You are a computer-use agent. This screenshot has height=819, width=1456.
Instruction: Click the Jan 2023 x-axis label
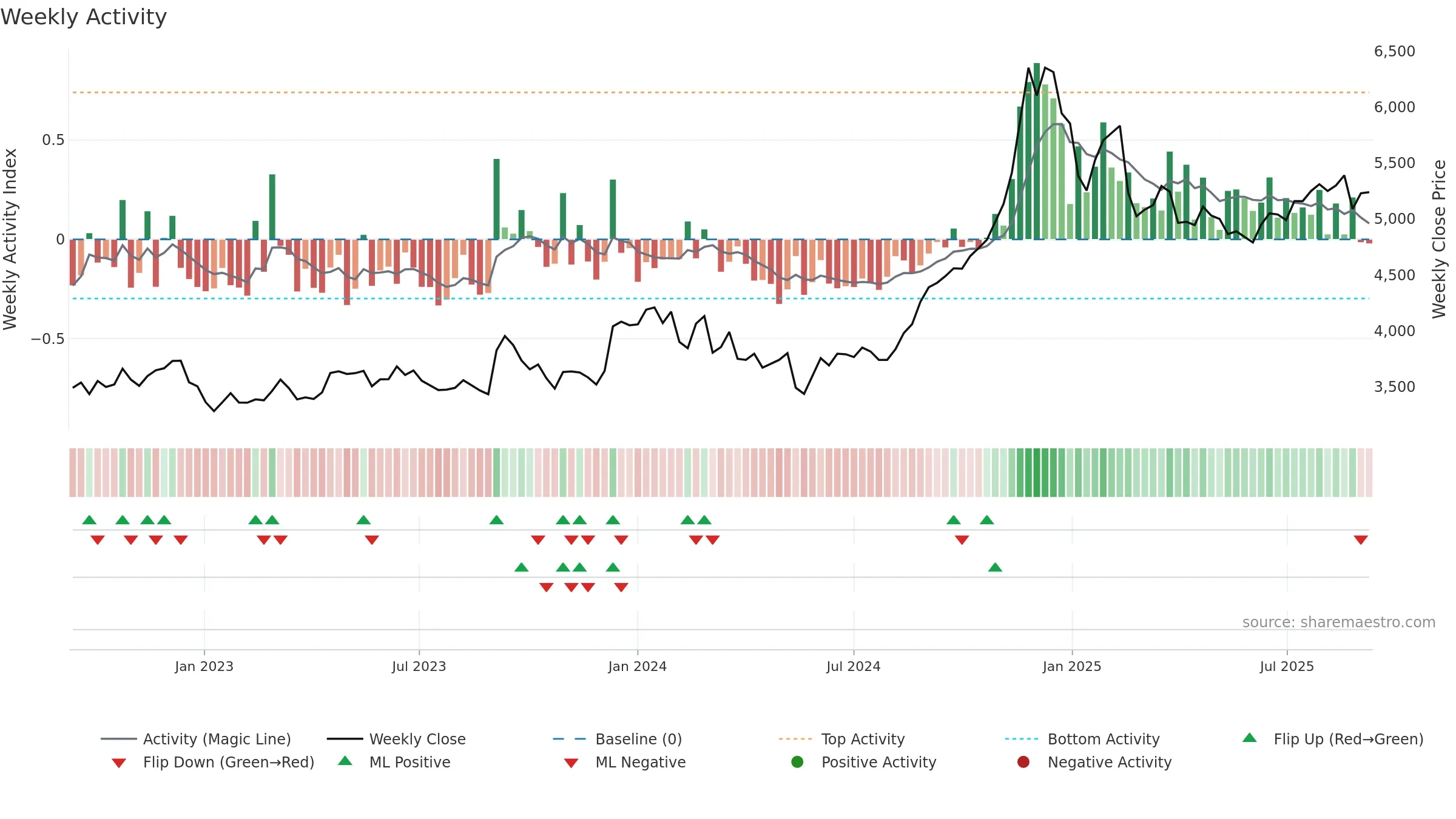(x=204, y=666)
